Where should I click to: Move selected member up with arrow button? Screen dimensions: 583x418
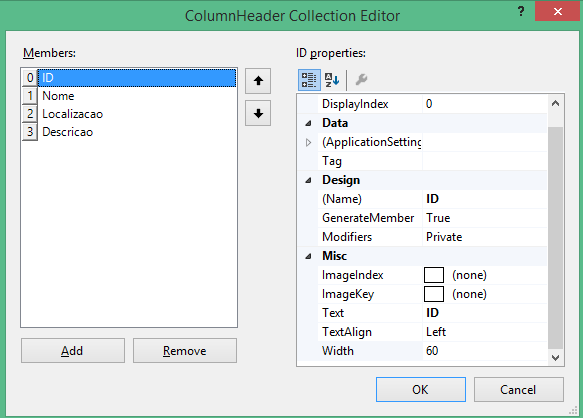[x=258, y=81]
